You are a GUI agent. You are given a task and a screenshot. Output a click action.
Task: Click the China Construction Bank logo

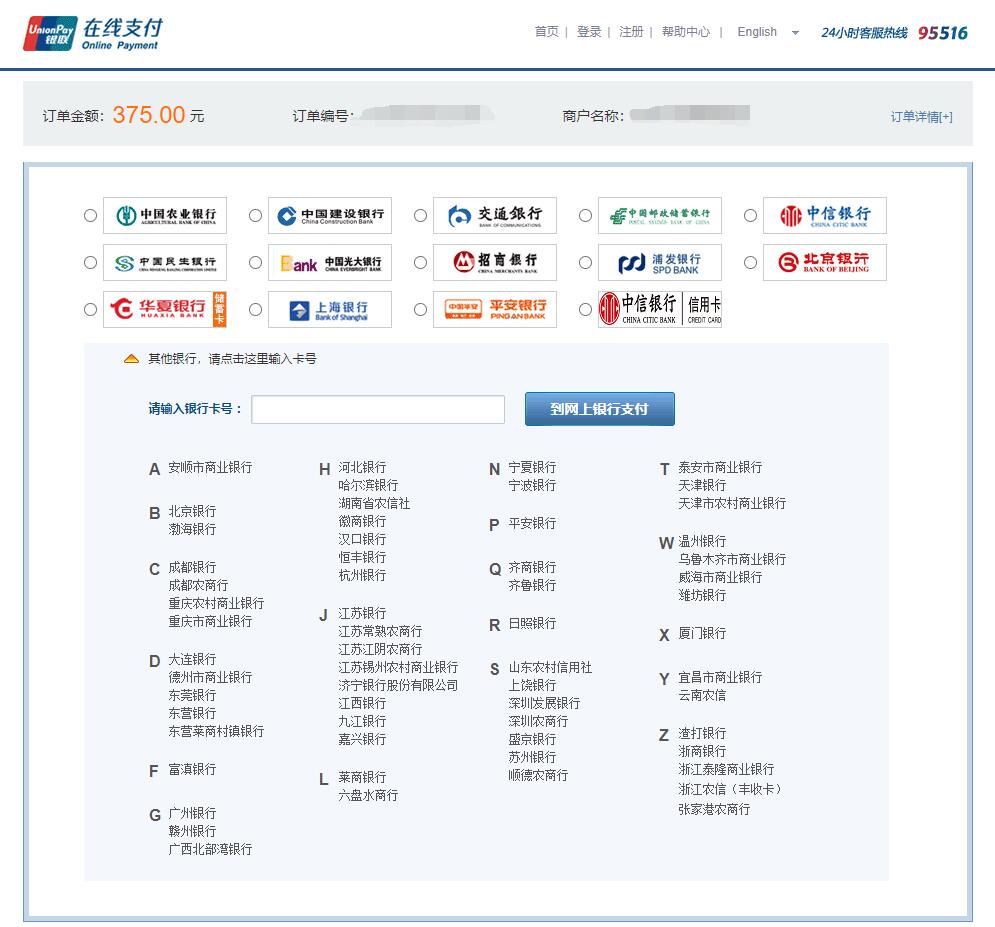click(x=330, y=215)
